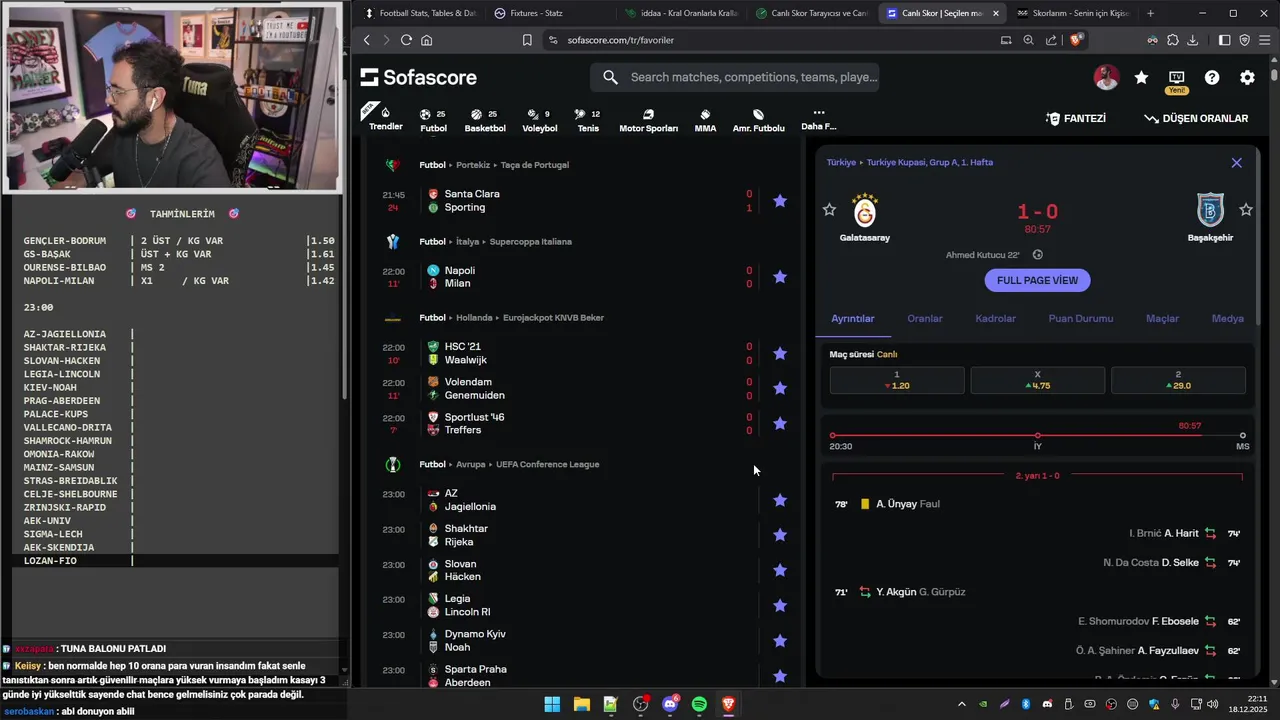Image resolution: width=1280 pixels, height=720 pixels.
Task: Open Taça de Portugal competition link
Action: 534,165
